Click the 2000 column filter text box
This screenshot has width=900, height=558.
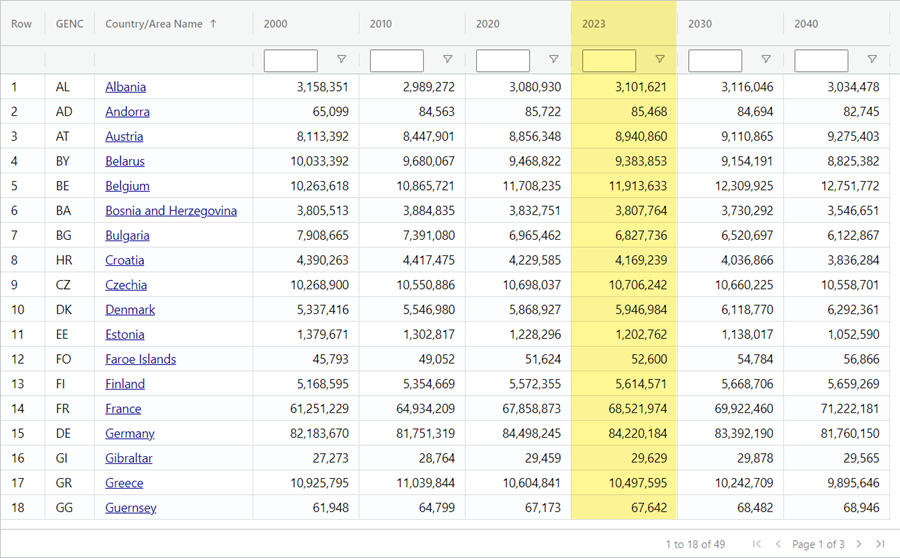point(290,60)
